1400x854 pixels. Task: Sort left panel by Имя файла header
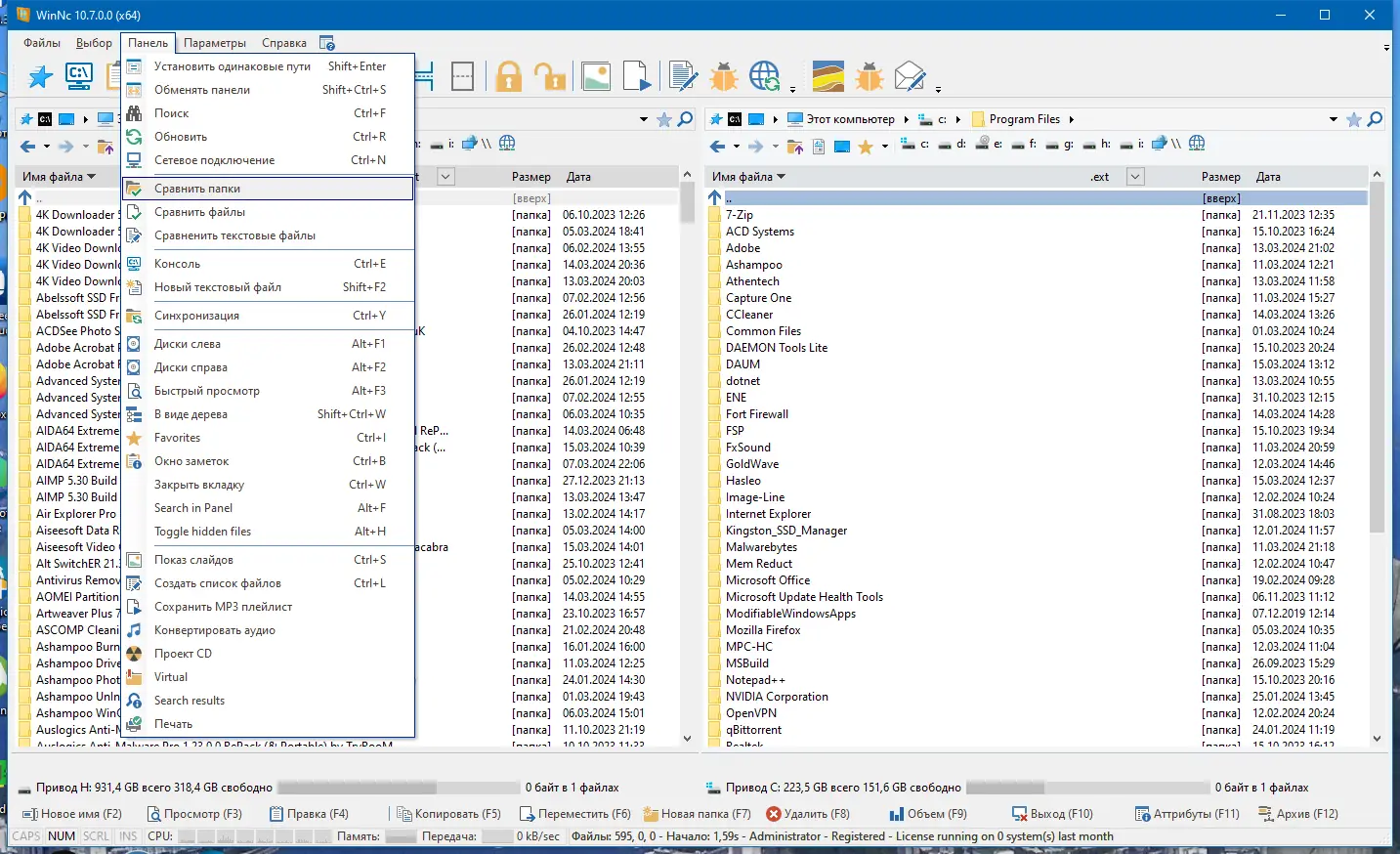(x=59, y=177)
